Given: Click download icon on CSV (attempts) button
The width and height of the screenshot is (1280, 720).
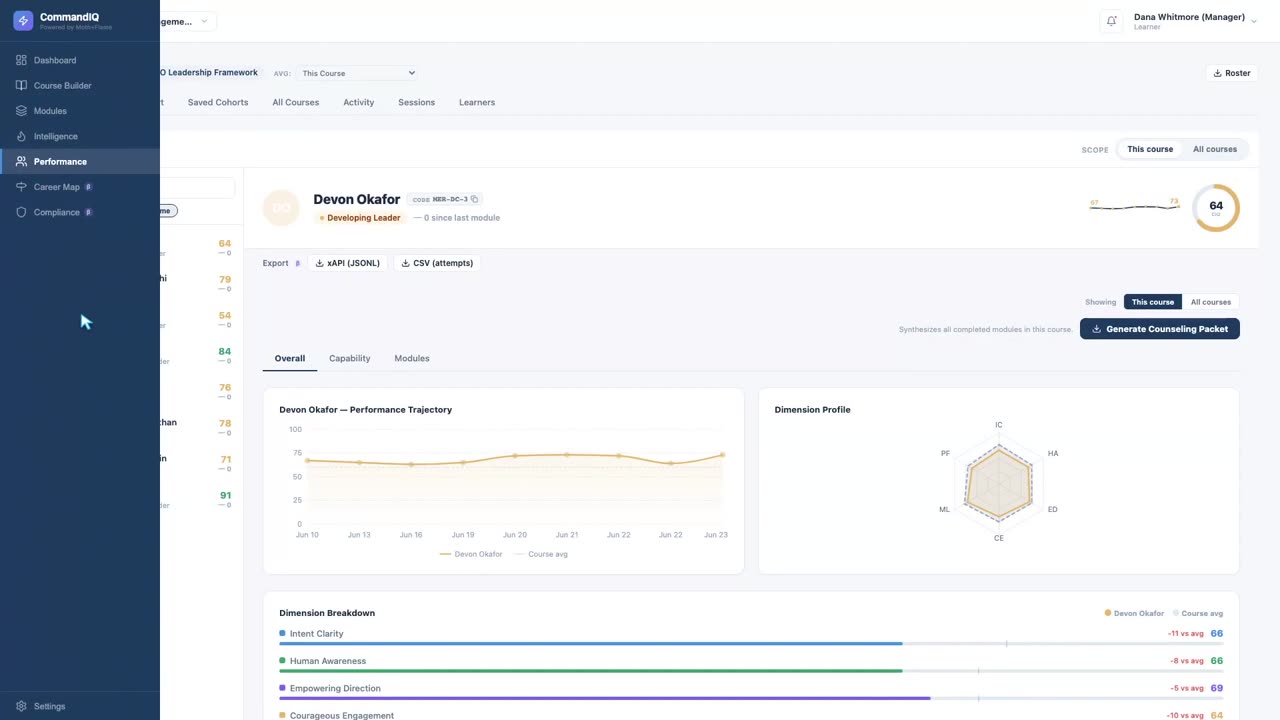Looking at the screenshot, I should (406, 263).
